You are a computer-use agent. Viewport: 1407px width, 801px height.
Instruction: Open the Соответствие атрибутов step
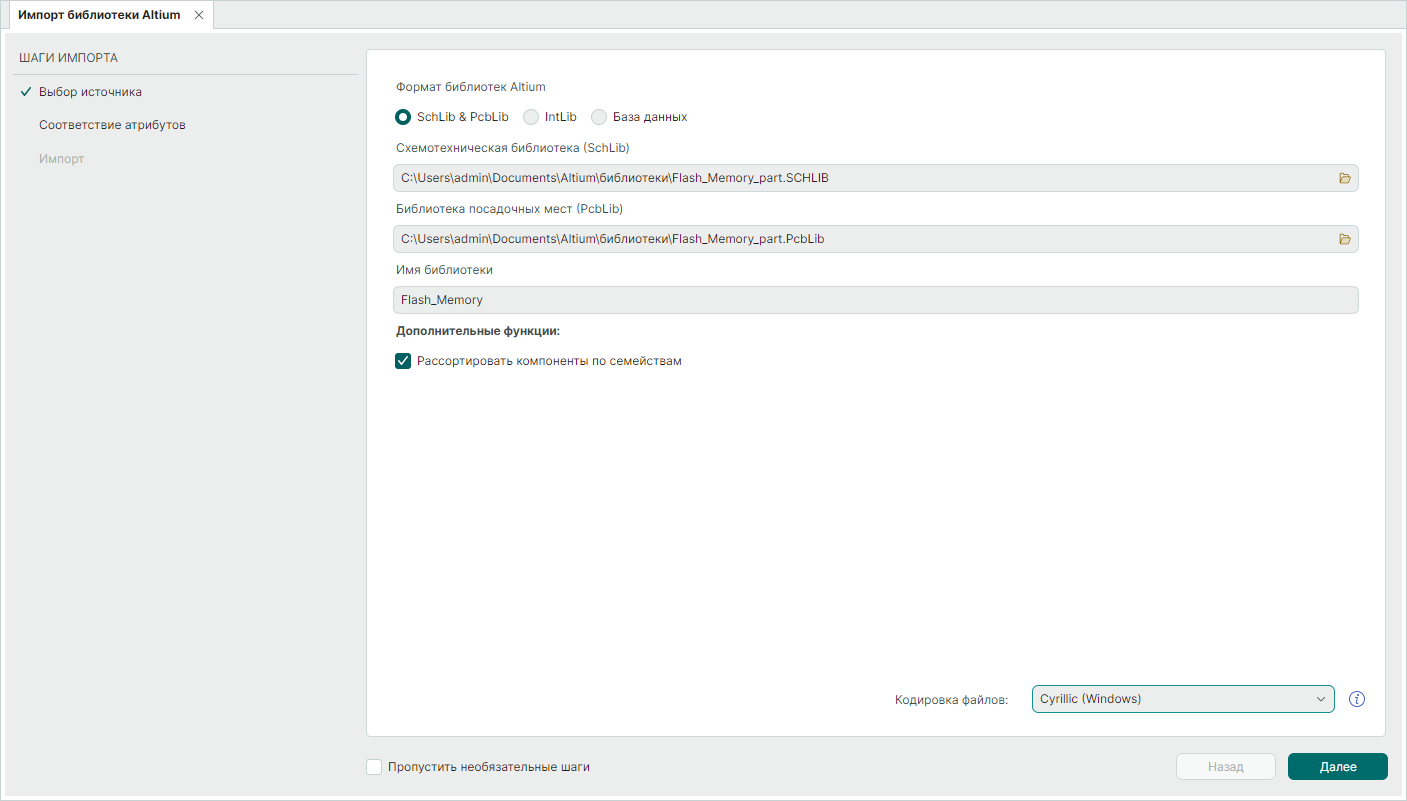(x=112, y=125)
